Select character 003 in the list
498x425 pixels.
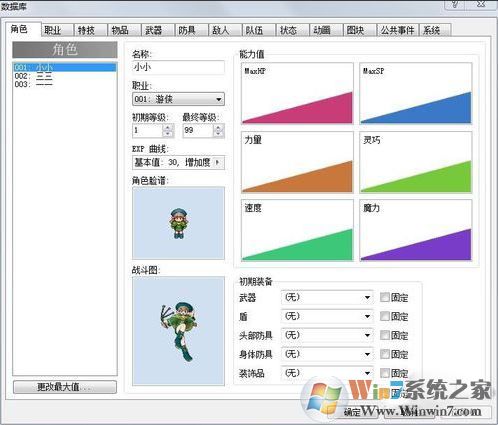point(65,84)
